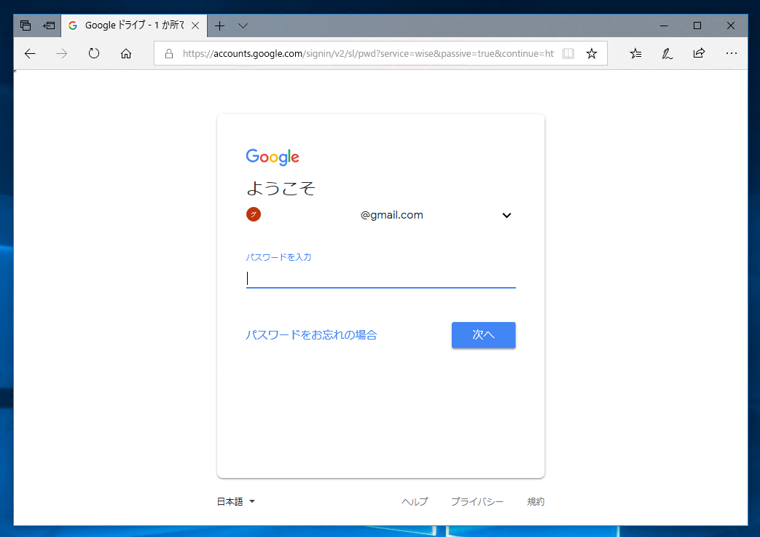
Task: Click the @gmail.com account text
Action: click(392, 215)
